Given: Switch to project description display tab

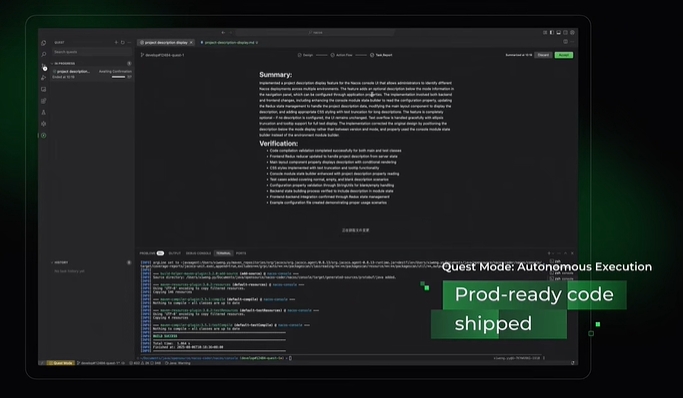Looking at the screenshot, I should coord(166,42).
